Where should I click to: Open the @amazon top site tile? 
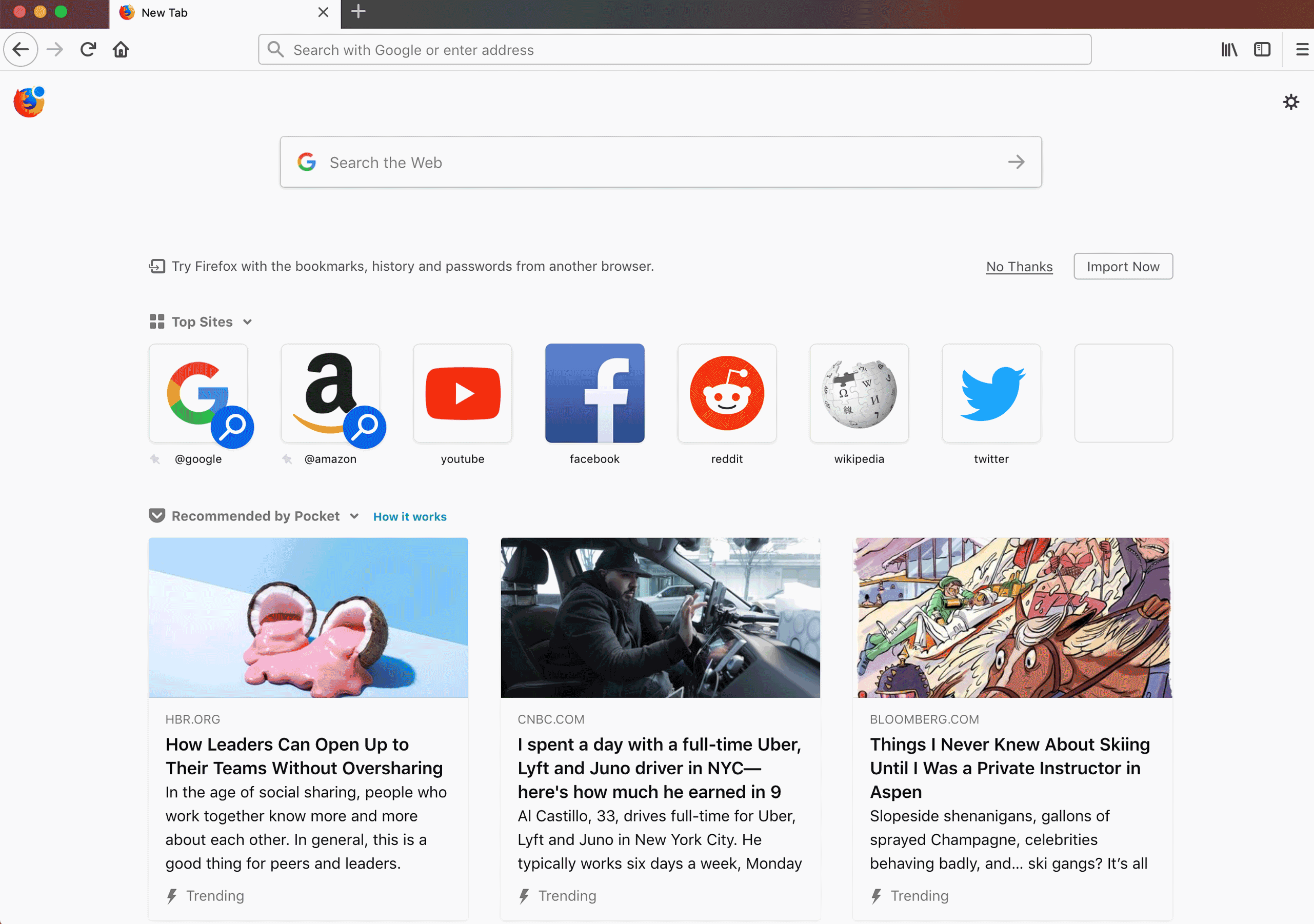pyautogui.click(x=331, y=393)
